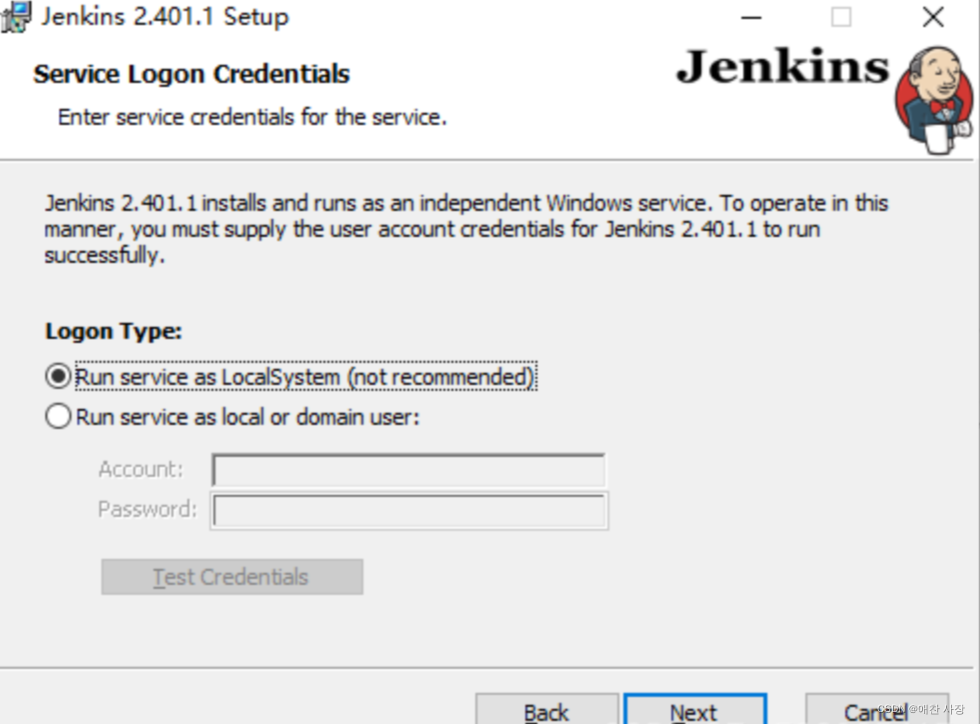
Task: Click inside the Account text field
Action: [x=408, y=470]
